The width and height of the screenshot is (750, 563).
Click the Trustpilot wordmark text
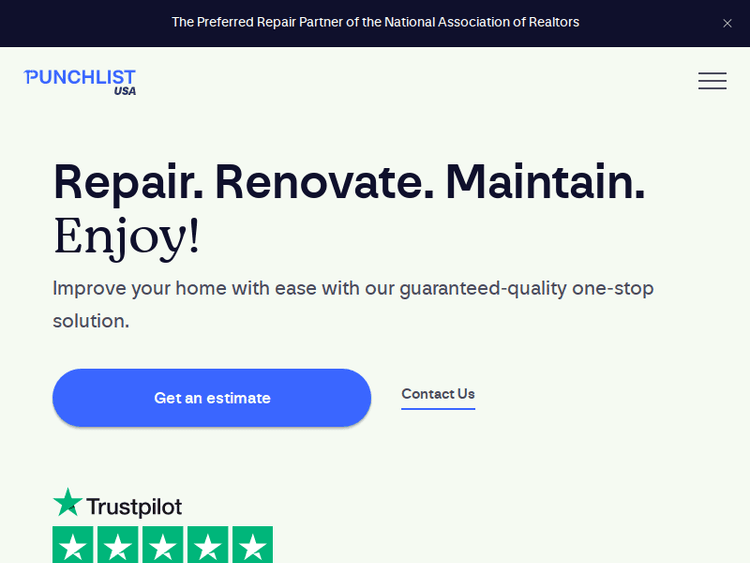tap(134, 507)
